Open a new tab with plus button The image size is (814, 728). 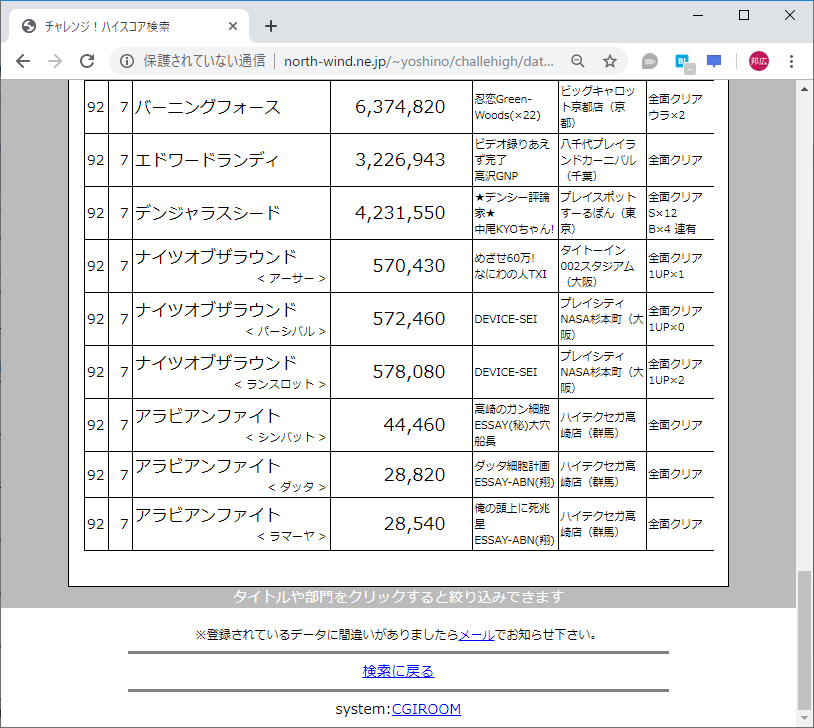(x=270, y=26)
